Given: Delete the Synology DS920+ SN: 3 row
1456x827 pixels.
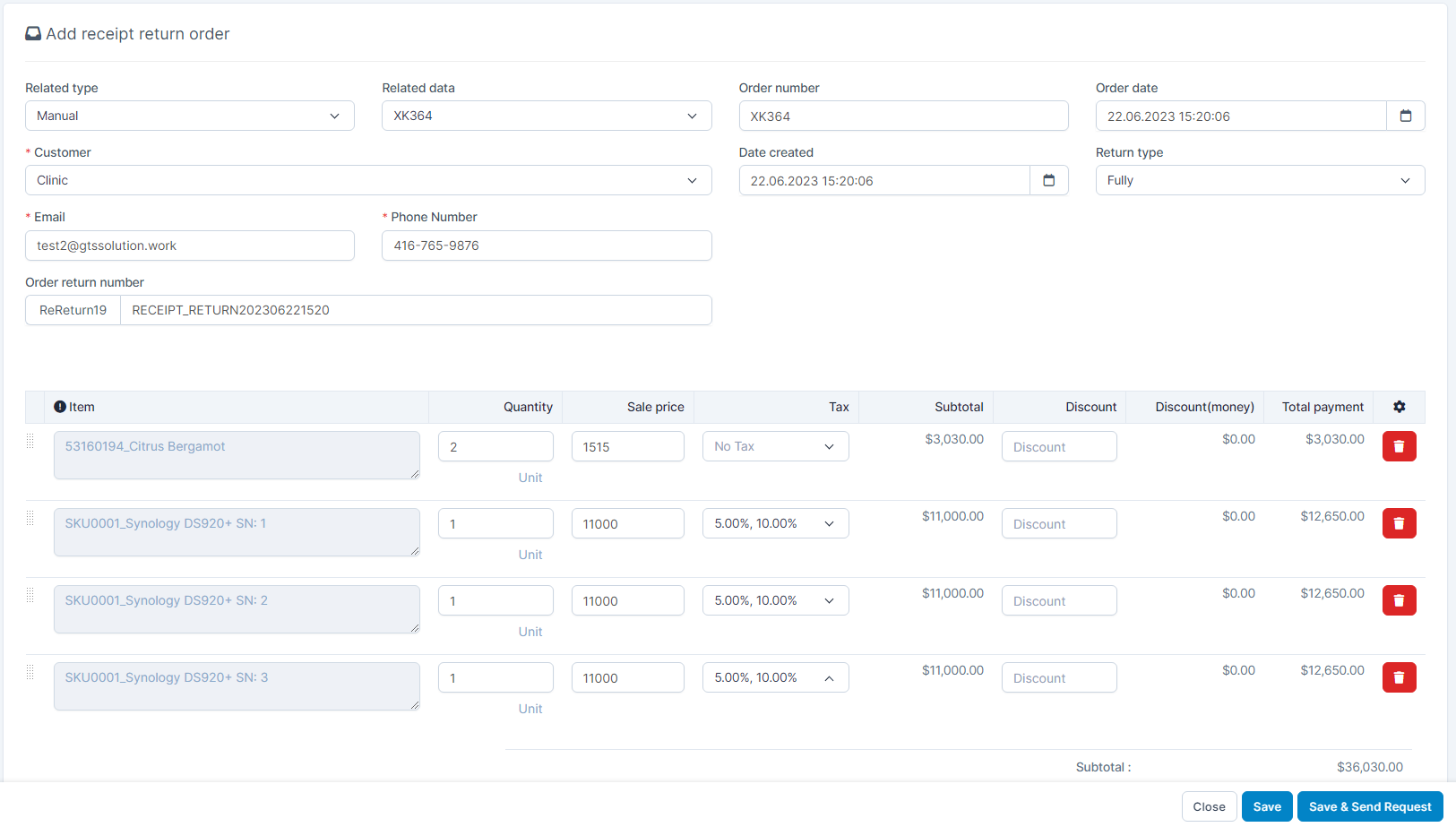Looking at the screenshot, I should tap(1399, 677).
